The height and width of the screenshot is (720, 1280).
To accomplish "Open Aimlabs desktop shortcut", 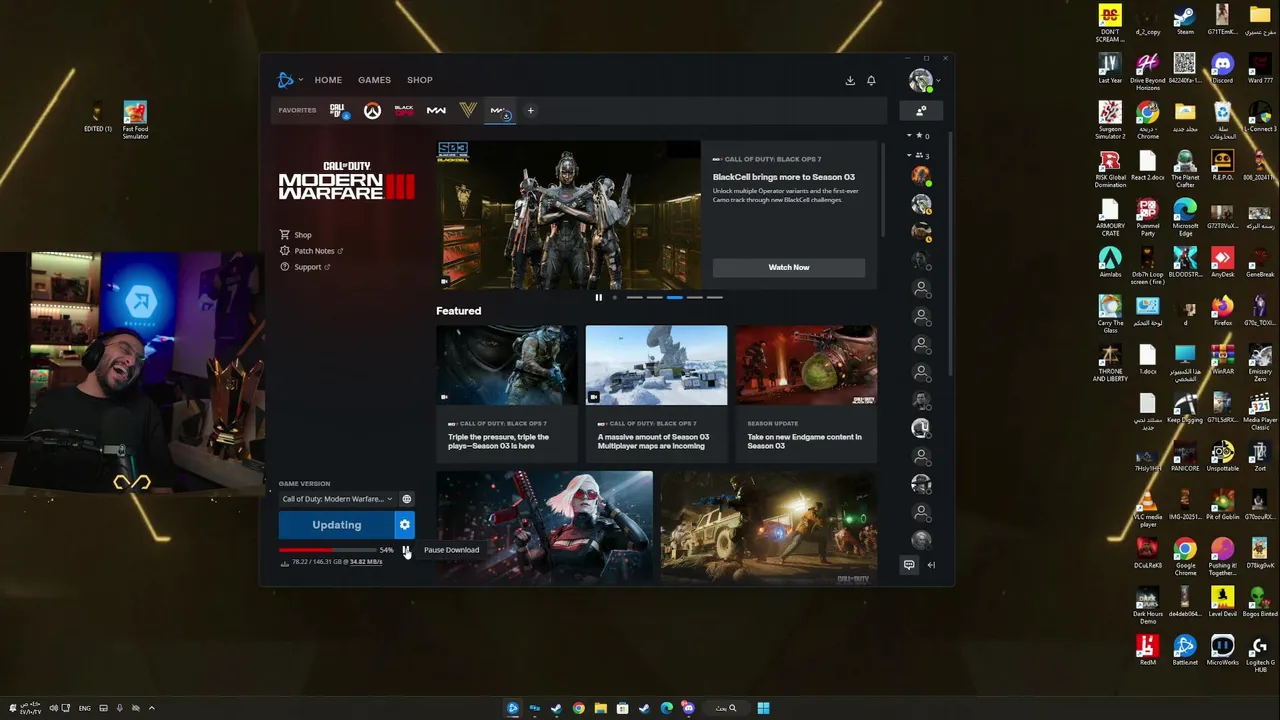I will (1110, 264).
